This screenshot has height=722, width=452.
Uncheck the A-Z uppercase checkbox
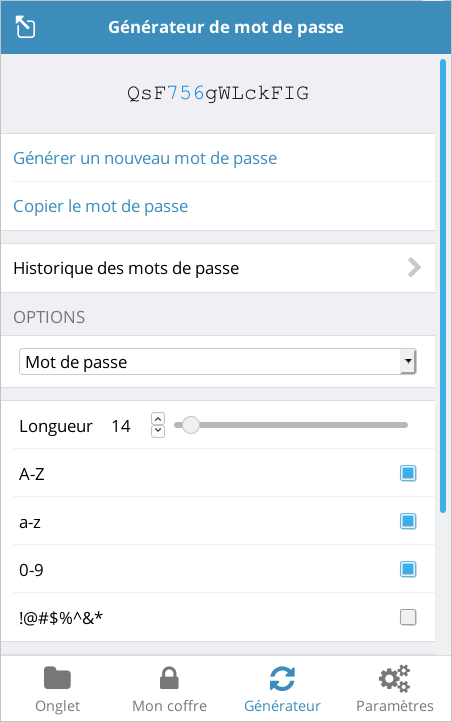408,473
